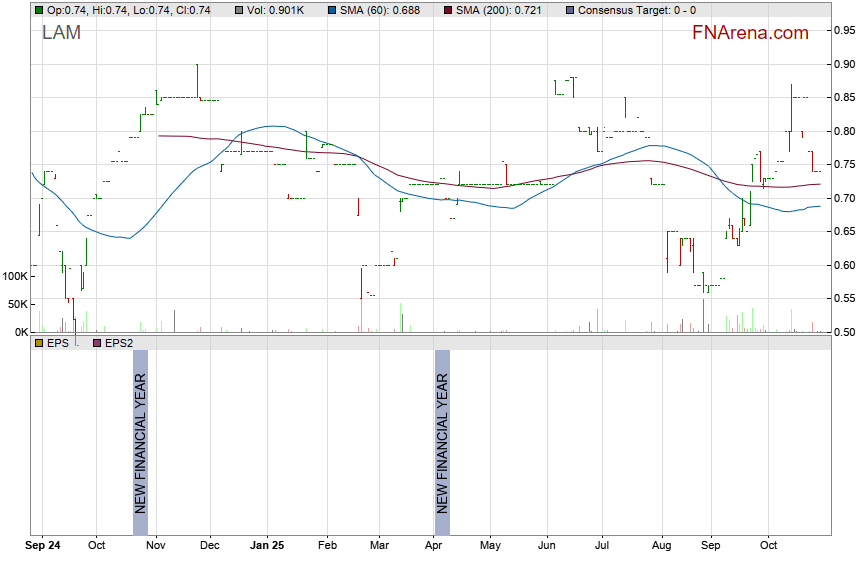Click the EPS2 legend text label

tap(119, 343)
